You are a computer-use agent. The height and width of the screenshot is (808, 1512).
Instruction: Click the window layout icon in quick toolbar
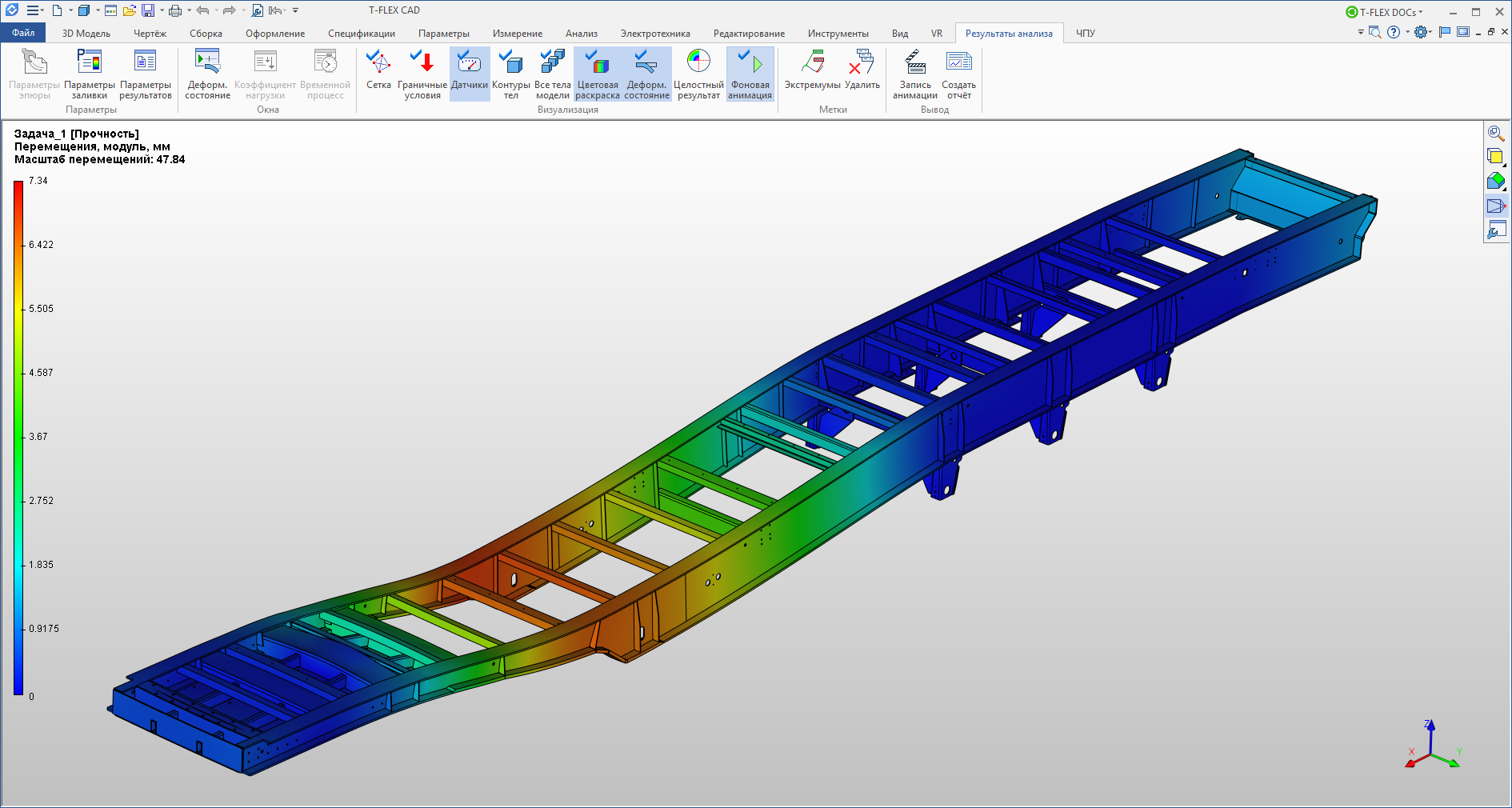coord(111,10)
